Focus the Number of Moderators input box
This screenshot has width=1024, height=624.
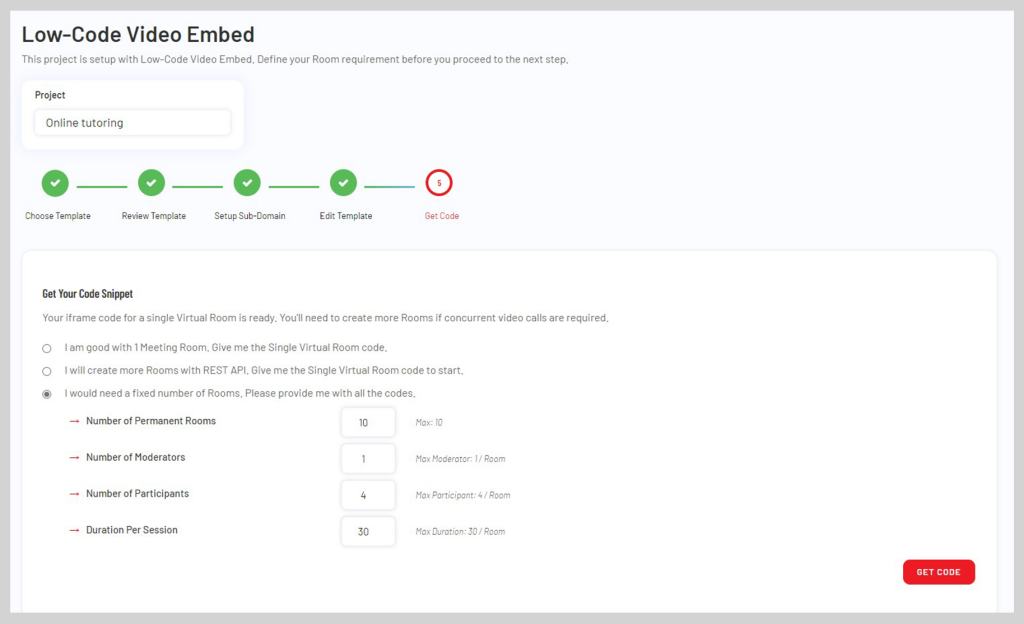click(368, 459)
